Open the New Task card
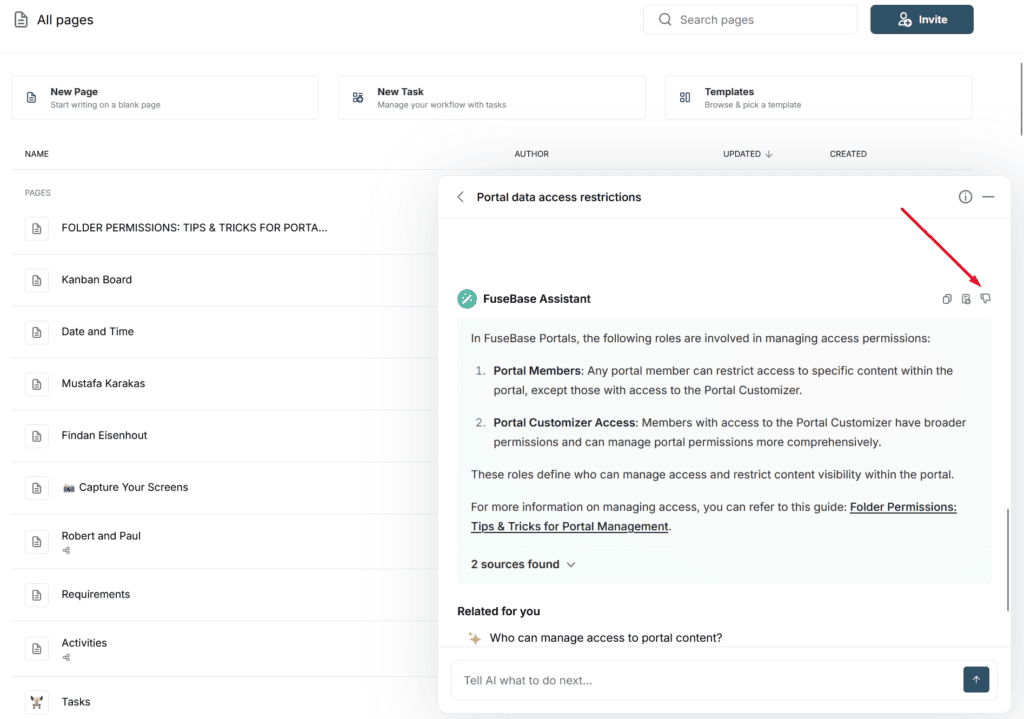Screen dimensions: 1024x719 pos(491,97)
